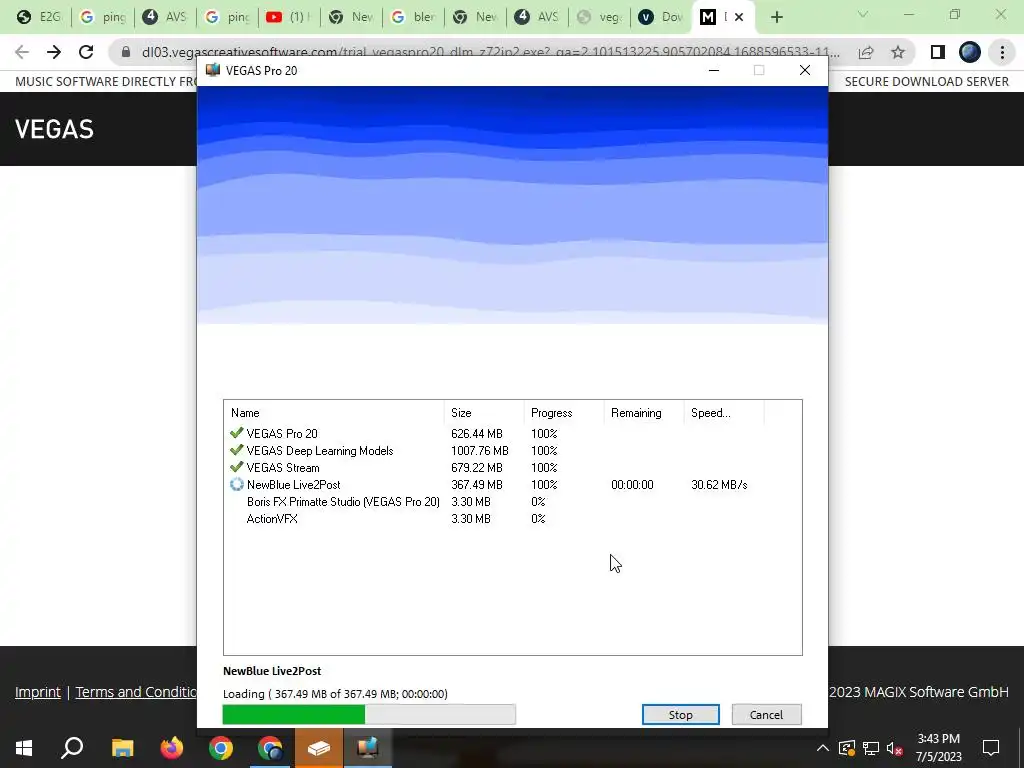Bookmark this page with the star icon
Screen dimensions: 1024x768
coord(898,52)
